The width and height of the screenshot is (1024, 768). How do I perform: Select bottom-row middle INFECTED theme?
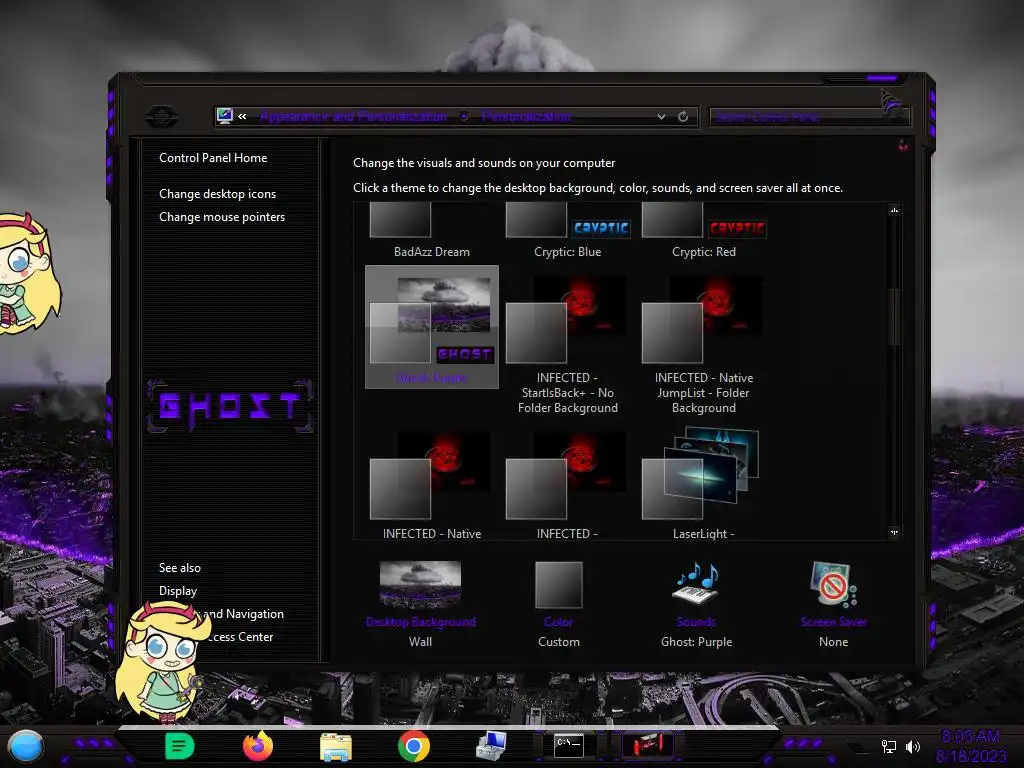(x=568, y=485)
